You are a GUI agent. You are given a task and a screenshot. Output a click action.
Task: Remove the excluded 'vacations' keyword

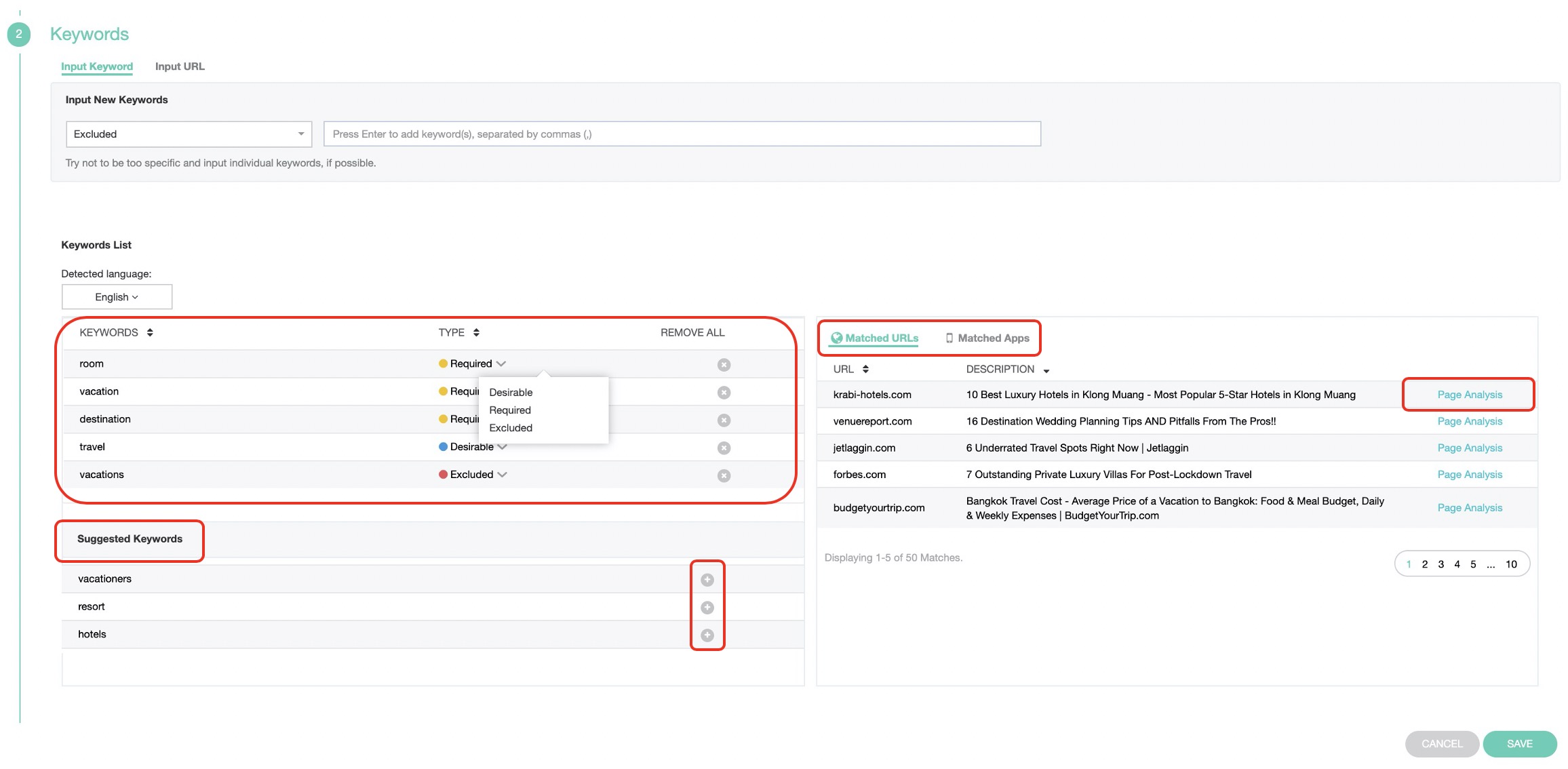724,476
